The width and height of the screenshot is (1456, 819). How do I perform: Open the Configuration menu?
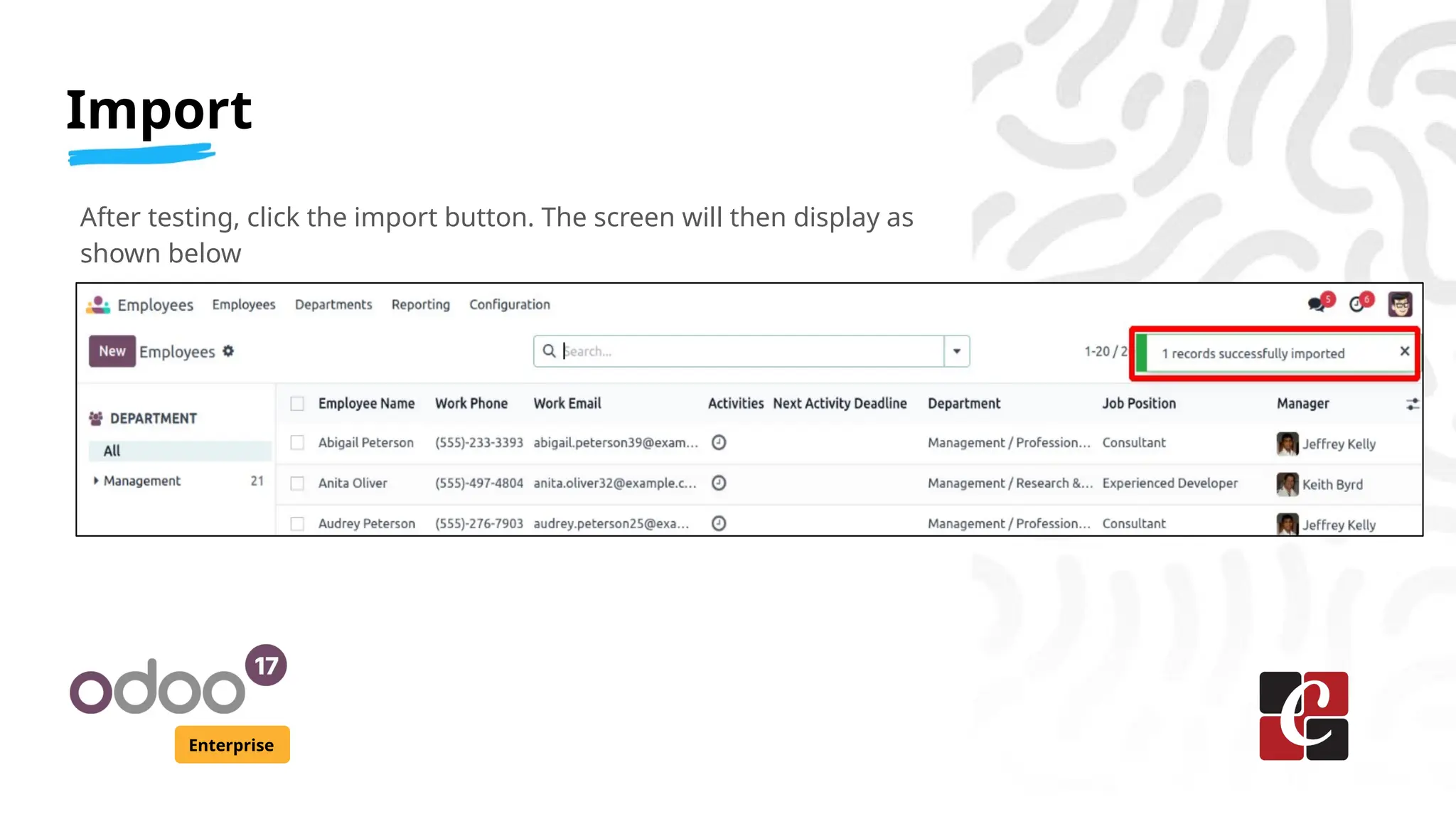coord(510,304)
